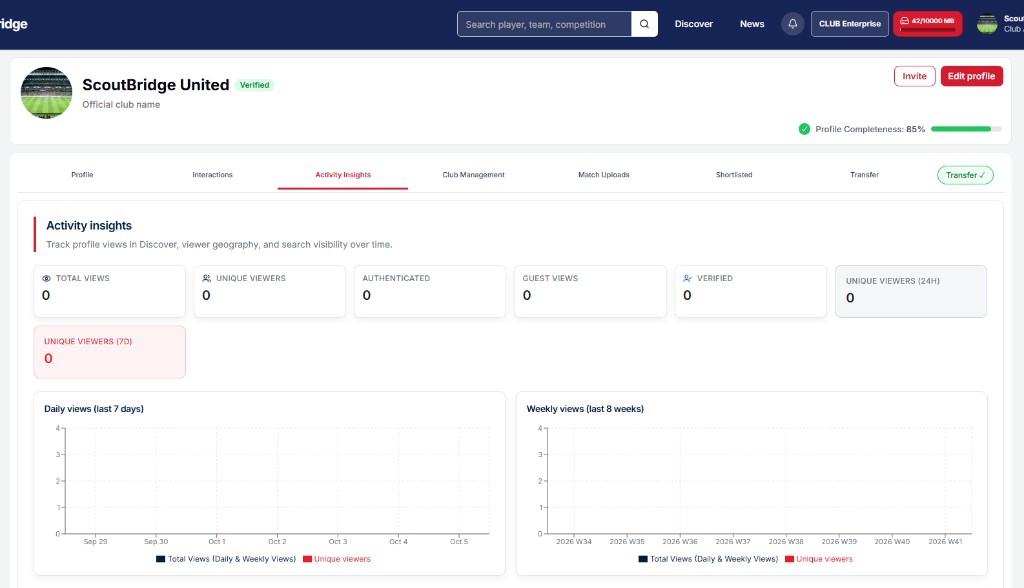Click the dark blue Total Views legend swatch in Daily chart
This screenshot has height=588, width=1024.
[x=160, y=559]
